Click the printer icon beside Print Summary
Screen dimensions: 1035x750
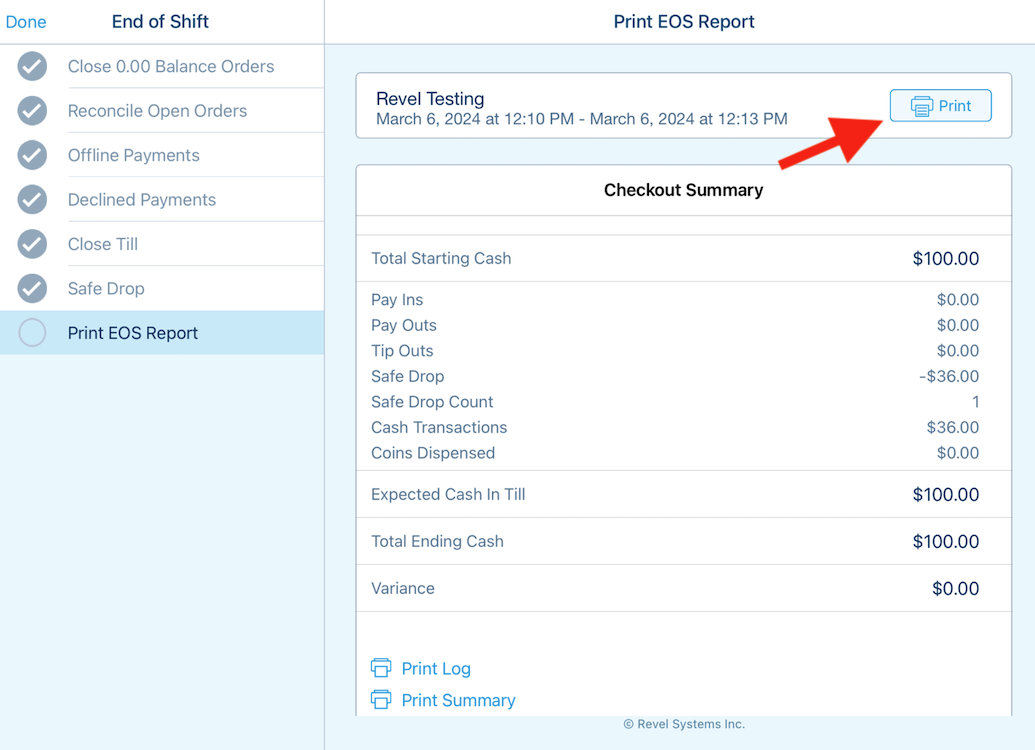pyautogui.click(x=381, y=700)
